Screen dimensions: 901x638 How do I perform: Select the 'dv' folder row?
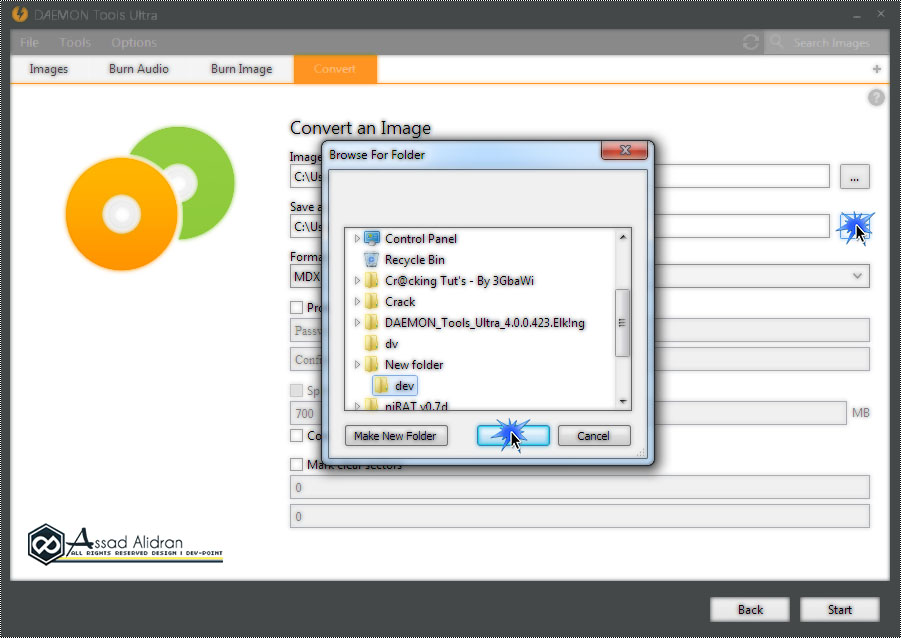[391, 344]
